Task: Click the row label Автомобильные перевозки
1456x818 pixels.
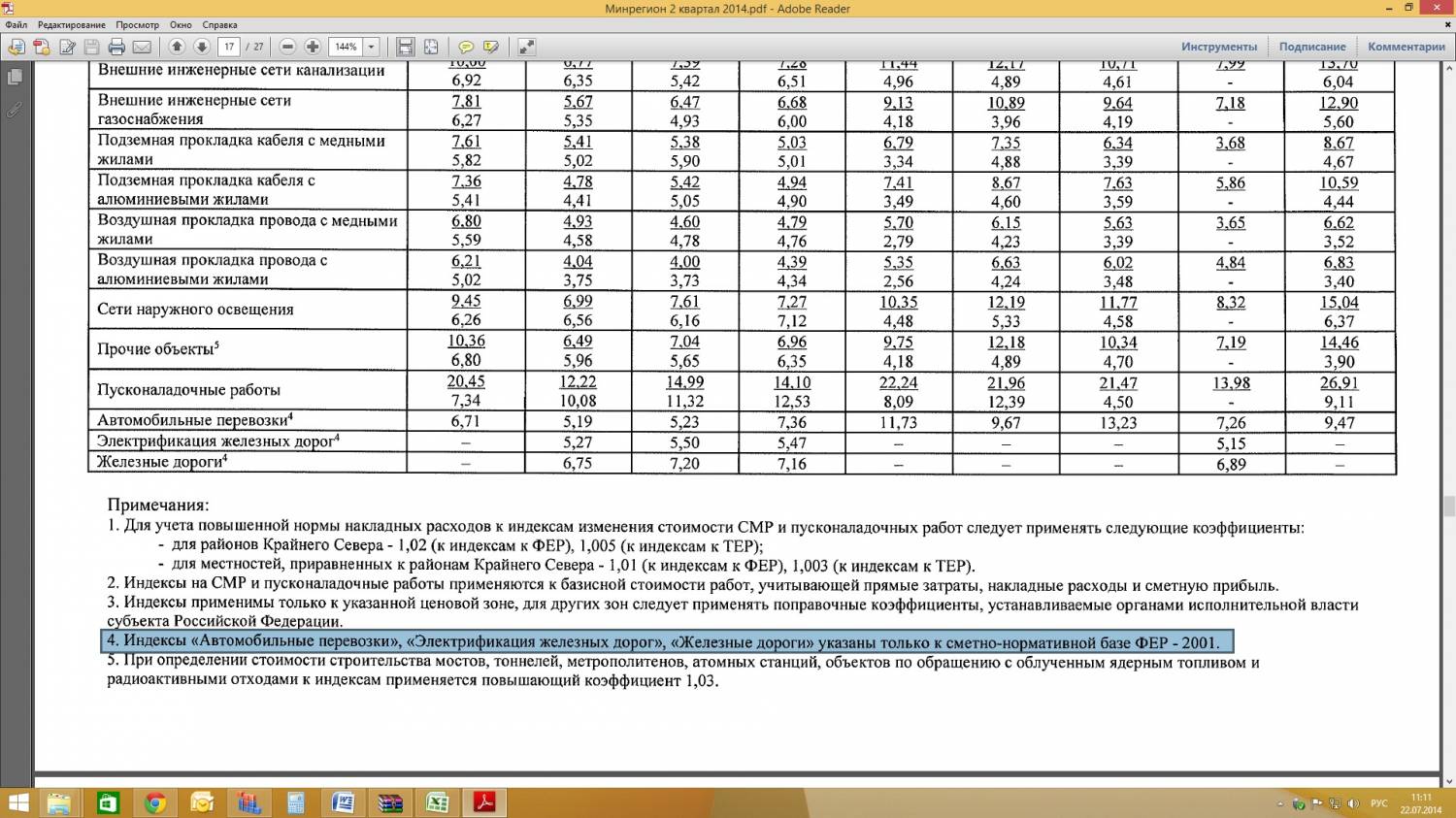Action: (x=194, y=420)
